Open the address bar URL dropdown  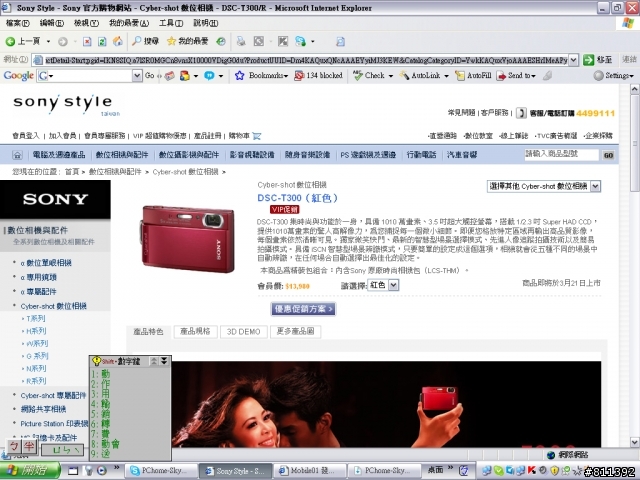573,60
